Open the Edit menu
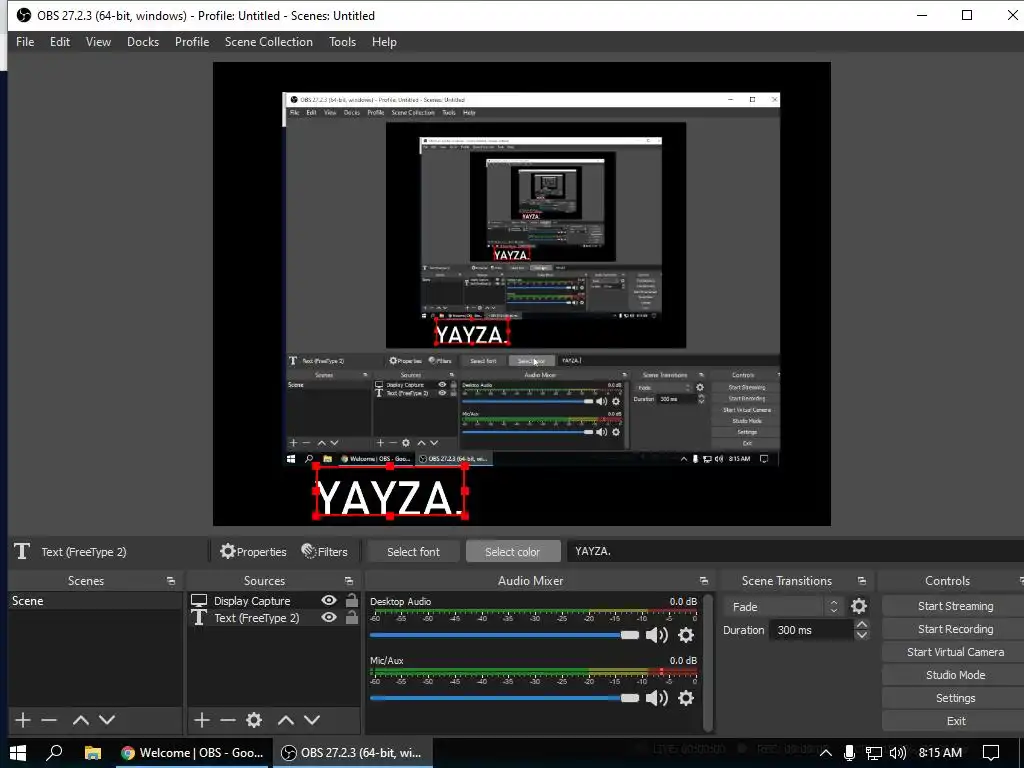 59,42
